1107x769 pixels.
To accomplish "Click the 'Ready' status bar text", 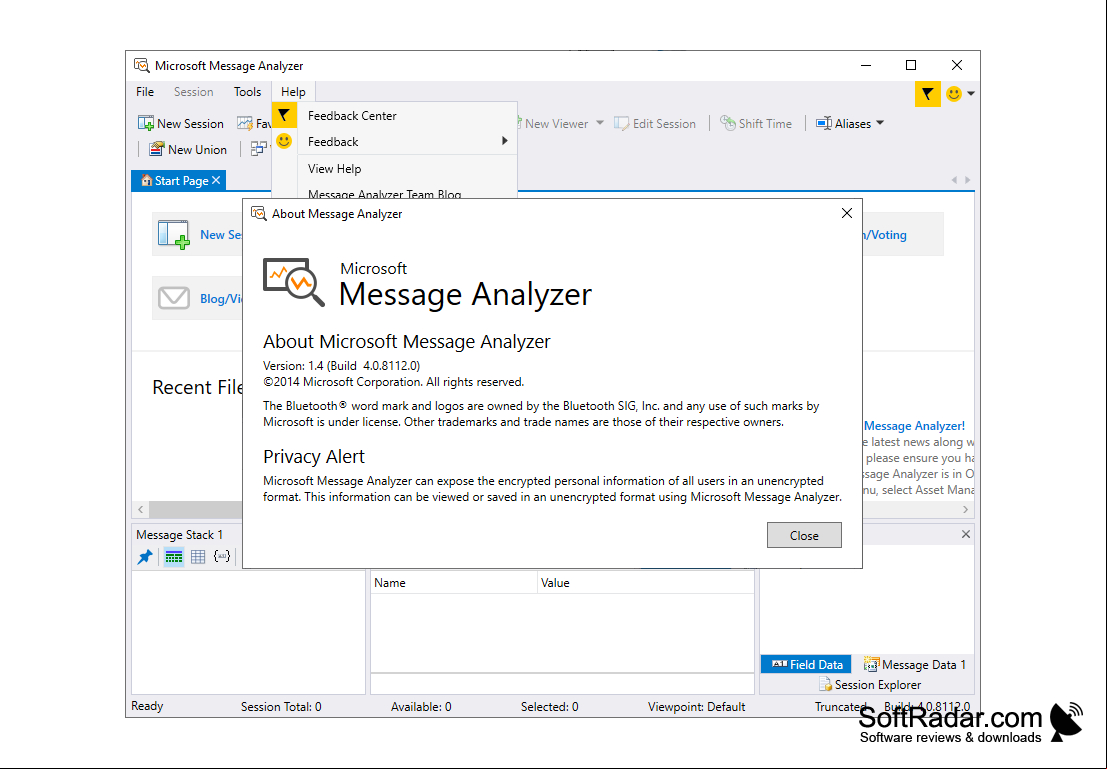I will coord(147,706).
